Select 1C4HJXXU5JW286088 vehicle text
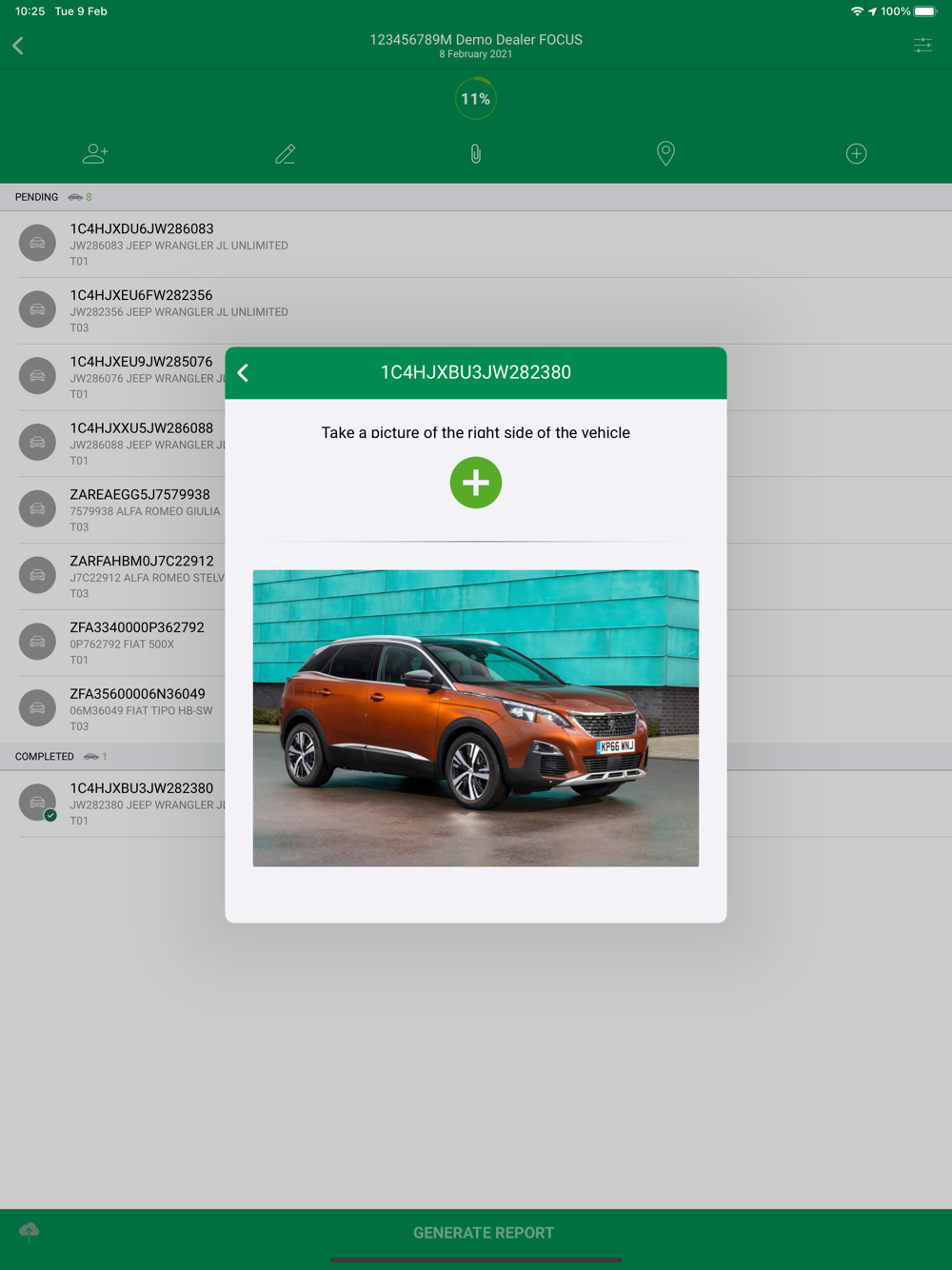The image size is (952, 1270). coord(142,428)
